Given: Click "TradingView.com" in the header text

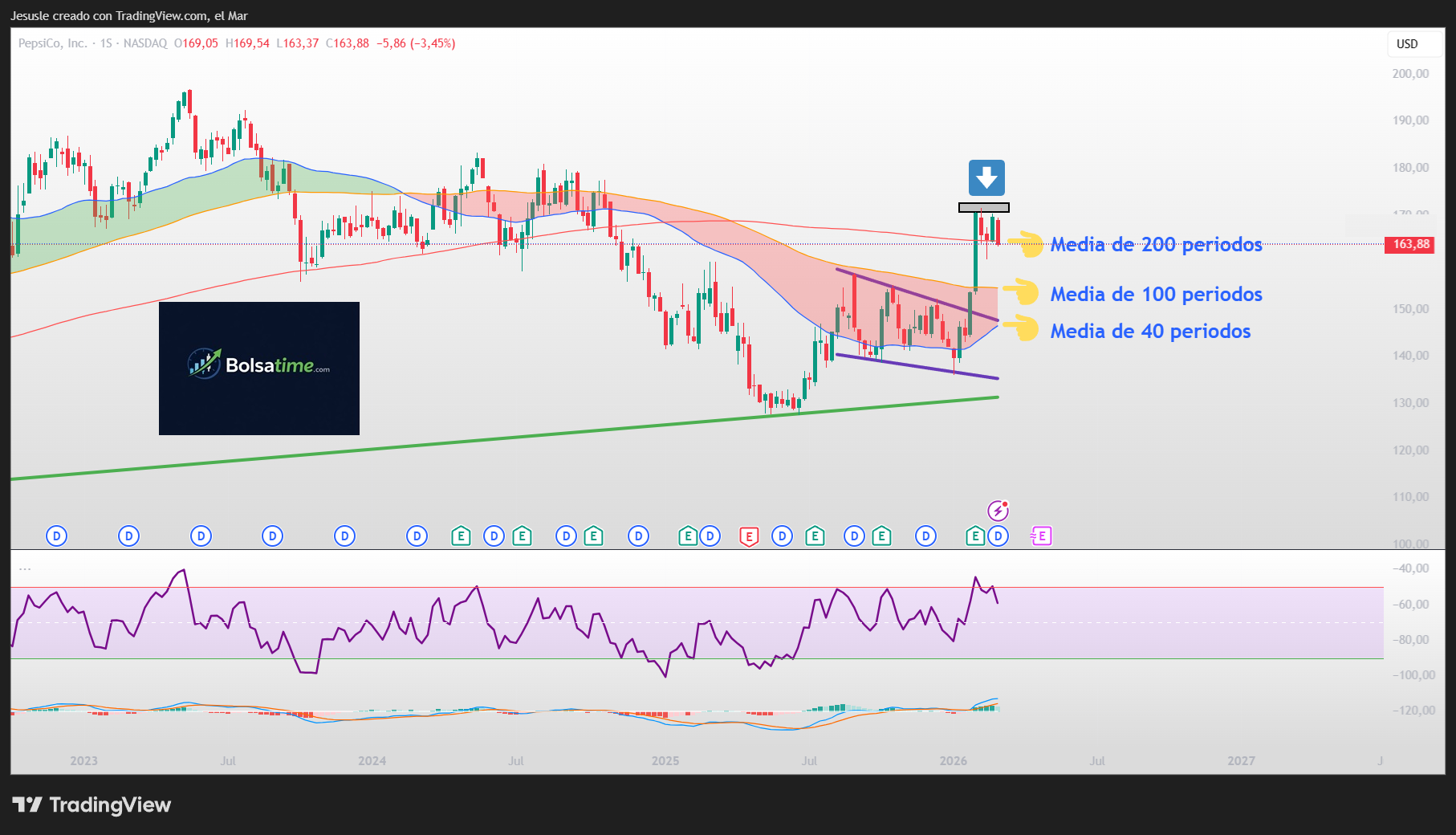Looking at the screenshot, I should pos(157,15).
